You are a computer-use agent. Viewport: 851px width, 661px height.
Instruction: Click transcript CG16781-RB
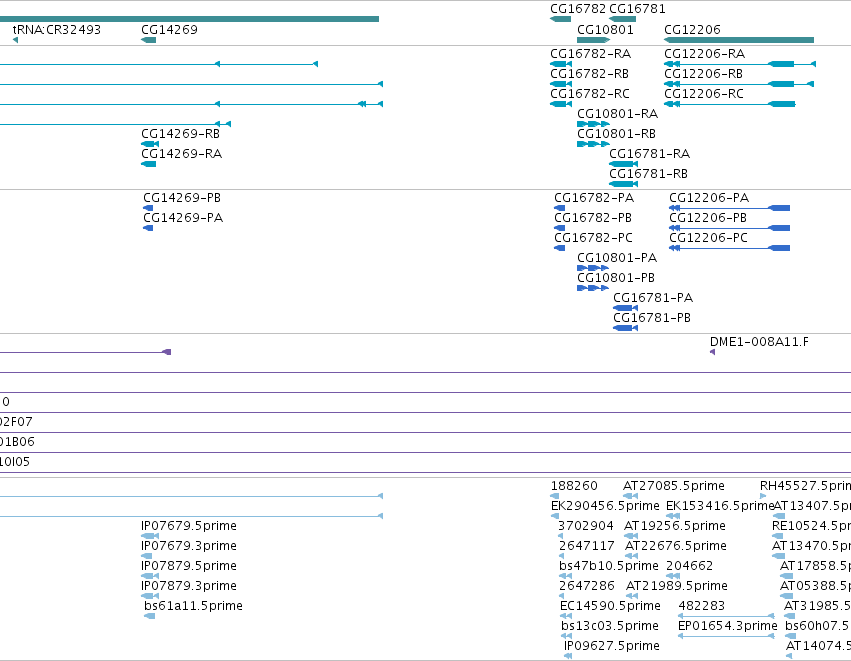pos(649,174)
